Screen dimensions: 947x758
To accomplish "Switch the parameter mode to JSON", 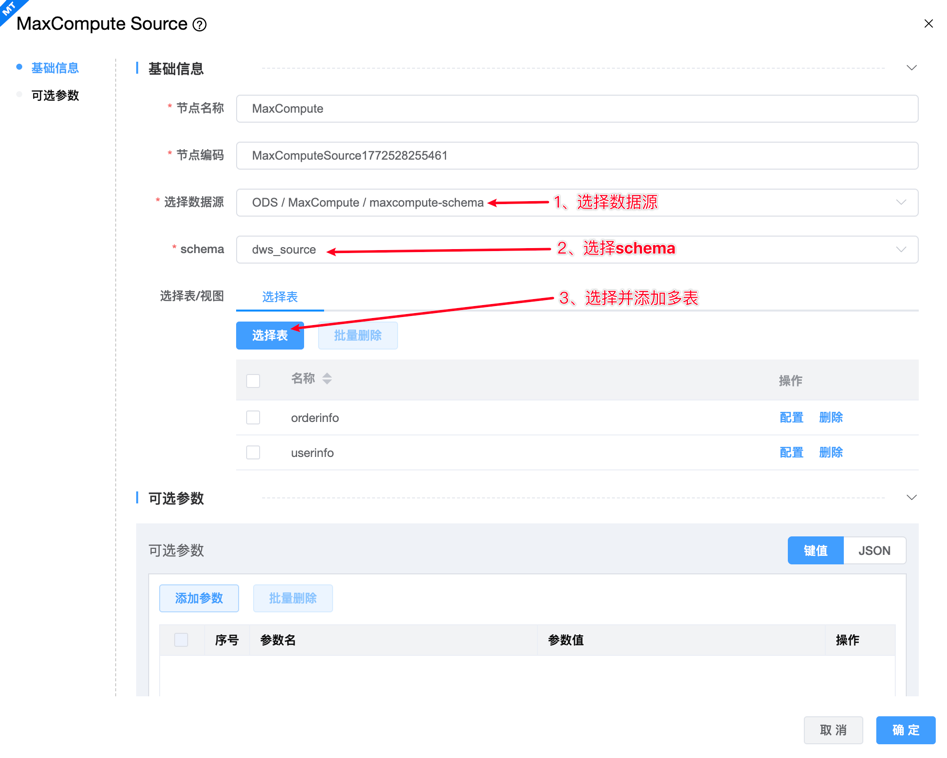I will (x=875, y=550).
